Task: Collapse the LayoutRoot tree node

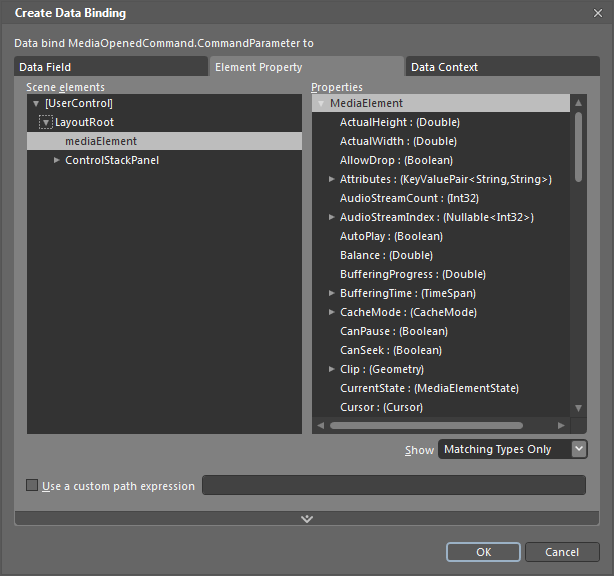Action: pyautogui.click(x=46, y=122)
